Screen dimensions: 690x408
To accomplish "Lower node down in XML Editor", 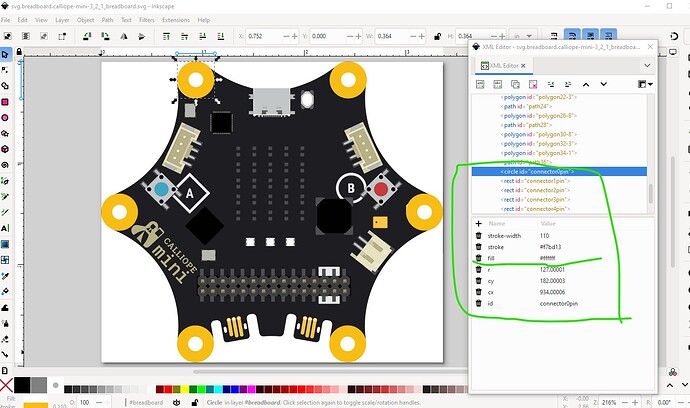I will click(603, 84).
